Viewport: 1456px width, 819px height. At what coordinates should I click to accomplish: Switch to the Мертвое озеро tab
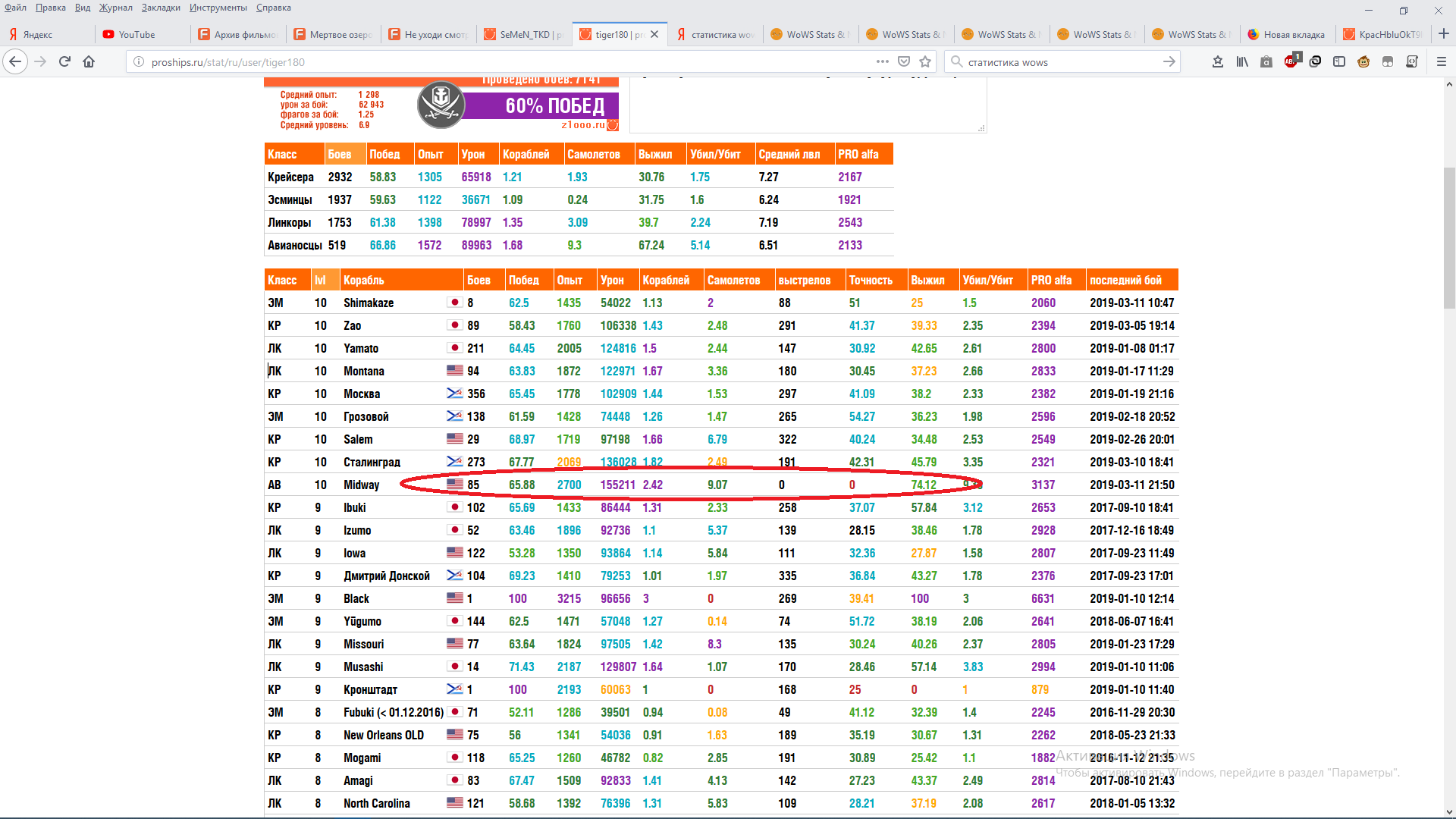pos(334,34)
